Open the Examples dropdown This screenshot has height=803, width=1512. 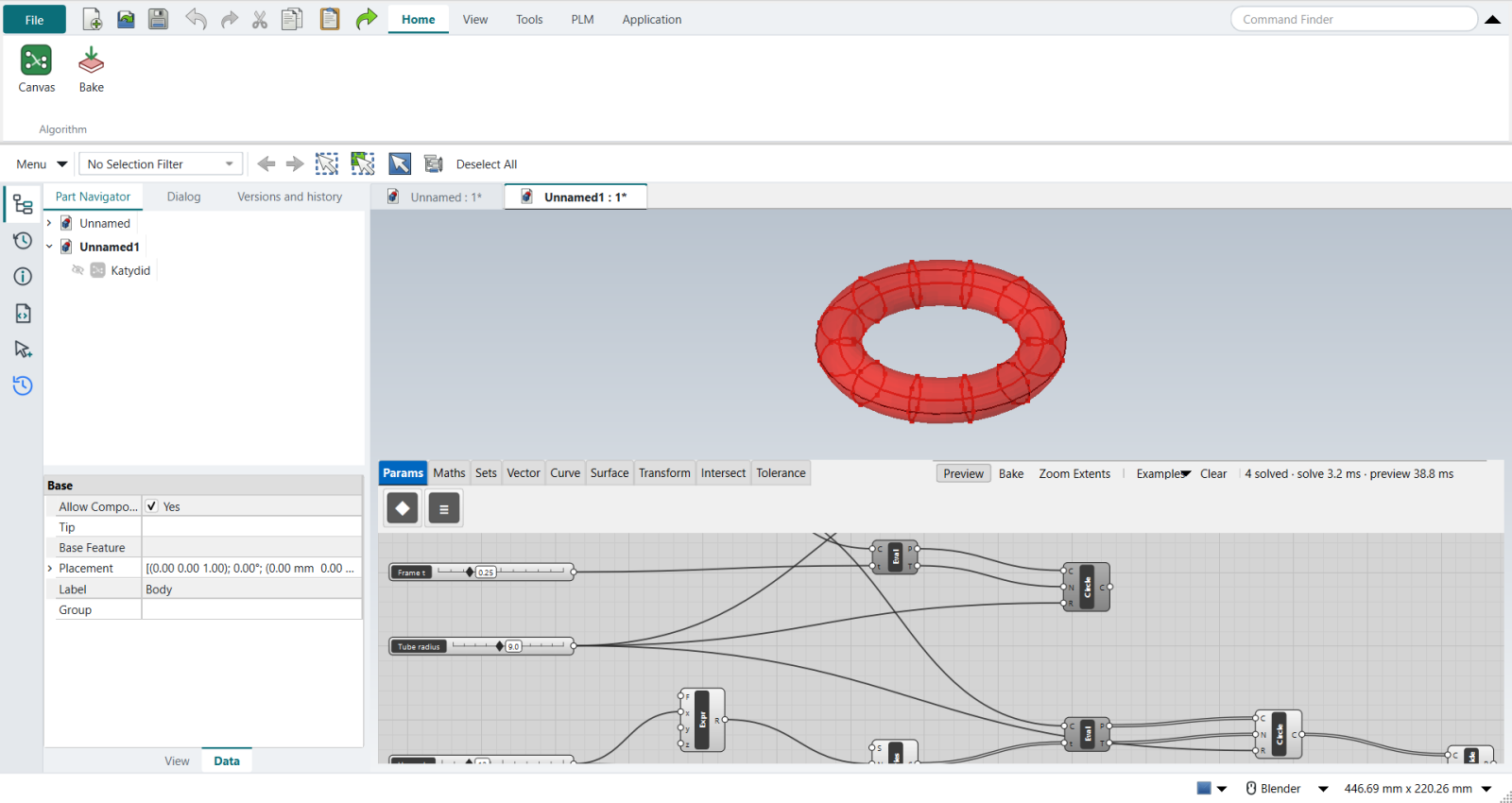pyautogui.click(x=1163, y=474)
